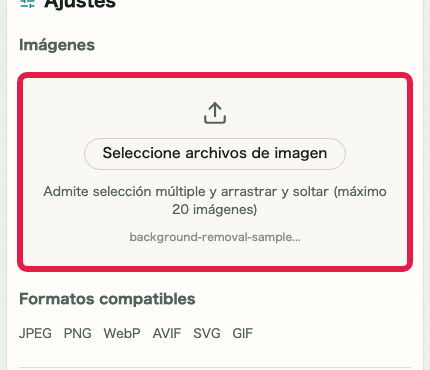430x370 pixels.
Task: Click the red border of the upload dropzone
Action: [215, 75]
